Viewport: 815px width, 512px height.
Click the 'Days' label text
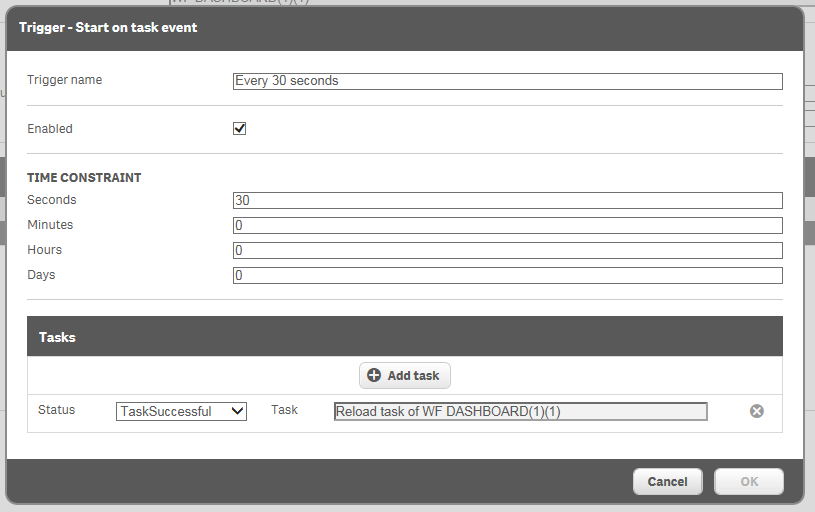click(x=42, y=274)
